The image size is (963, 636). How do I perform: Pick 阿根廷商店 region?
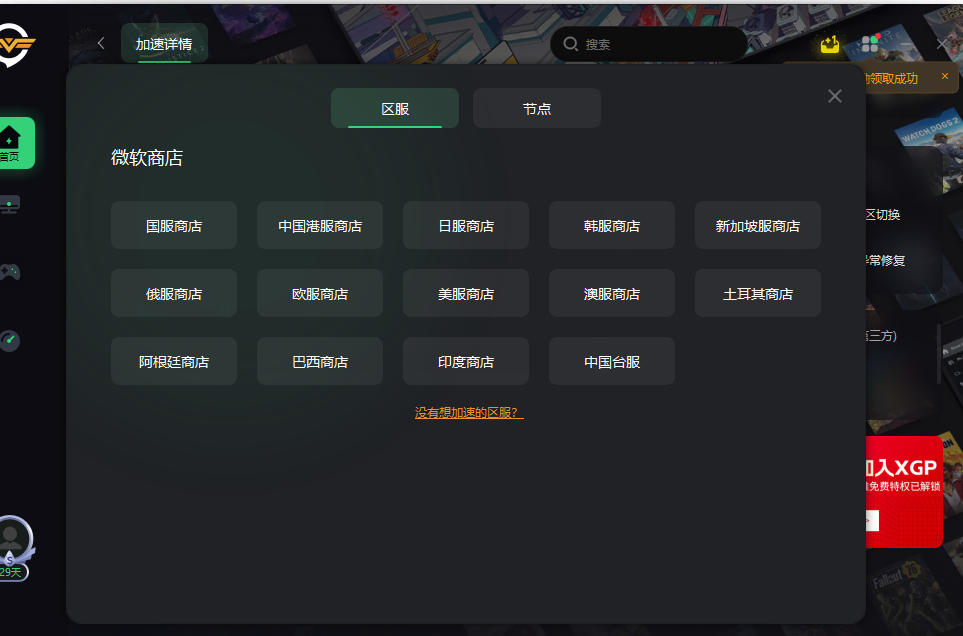click(174, 362)
